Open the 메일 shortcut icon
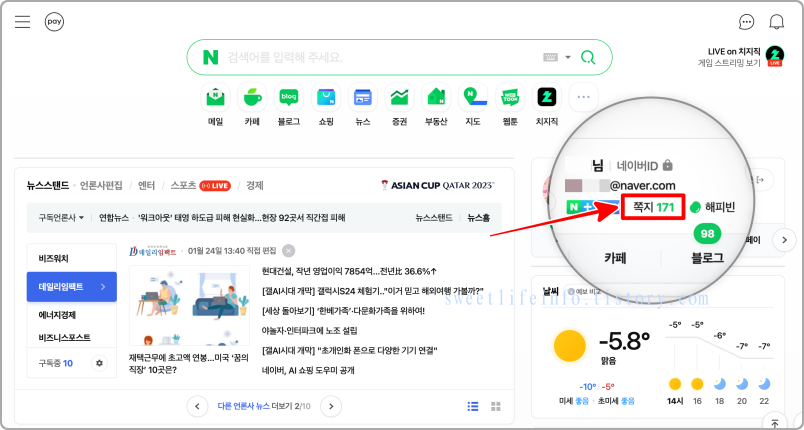The width and height of the screenshot is (804, 430). 215,97
